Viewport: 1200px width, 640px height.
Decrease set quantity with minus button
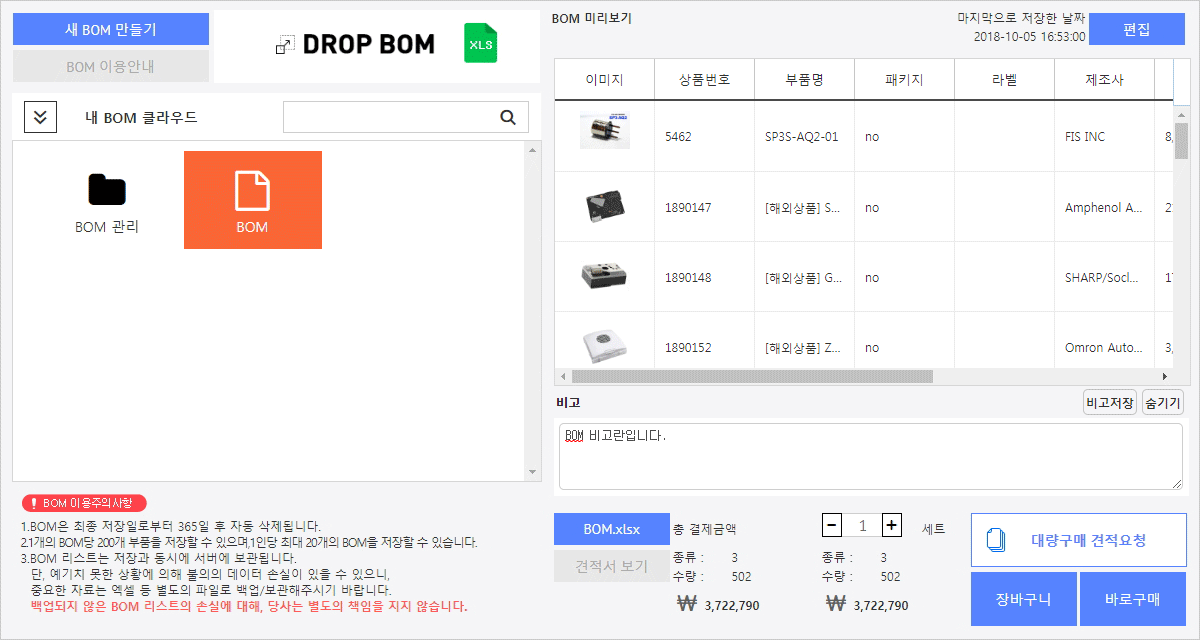coord(832,525)
